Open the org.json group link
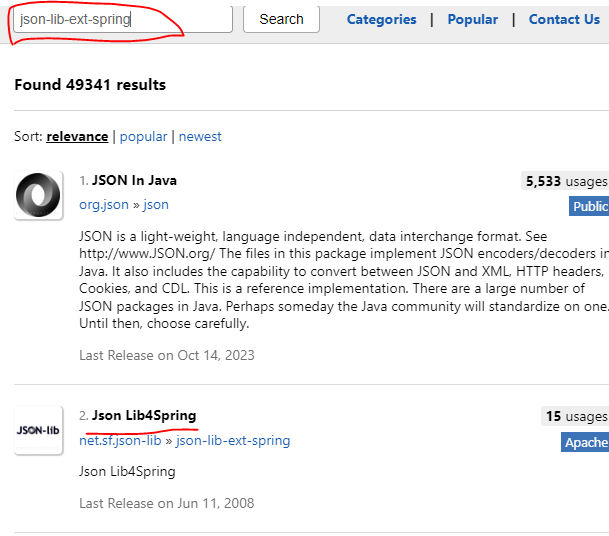 point(104,205)
